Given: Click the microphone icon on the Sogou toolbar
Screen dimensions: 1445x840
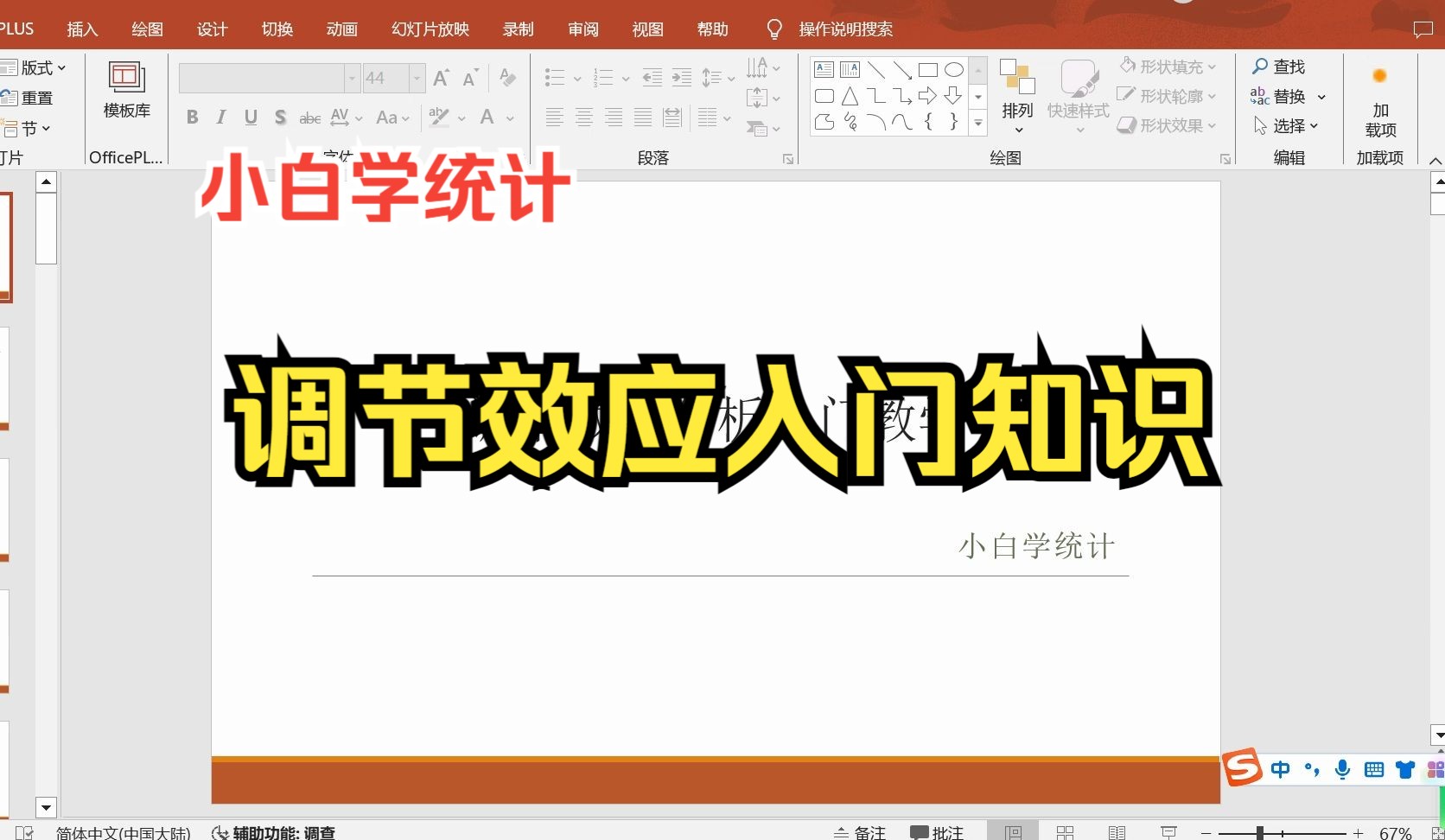Looking at the screenshot, I should tap(1342, 769).
